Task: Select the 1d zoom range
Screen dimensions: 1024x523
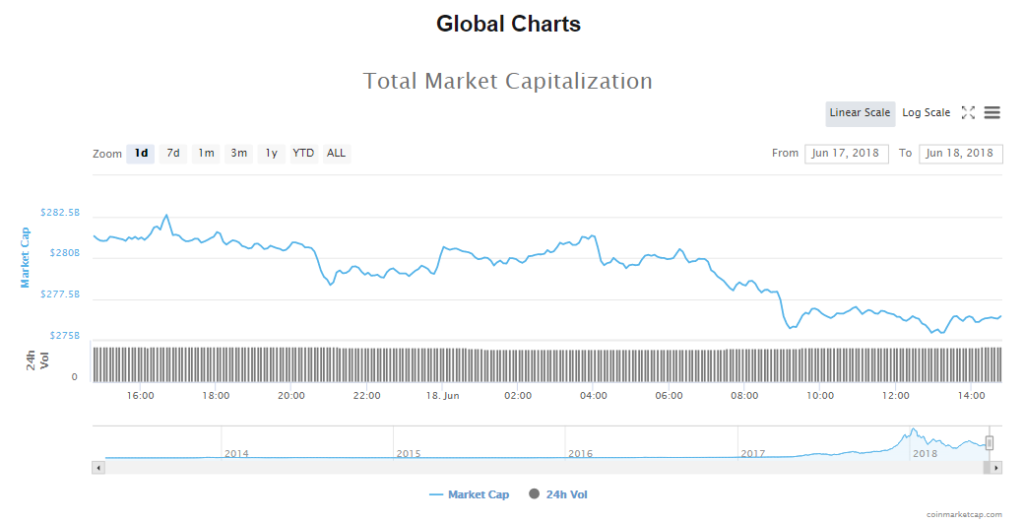Action: 141,153
